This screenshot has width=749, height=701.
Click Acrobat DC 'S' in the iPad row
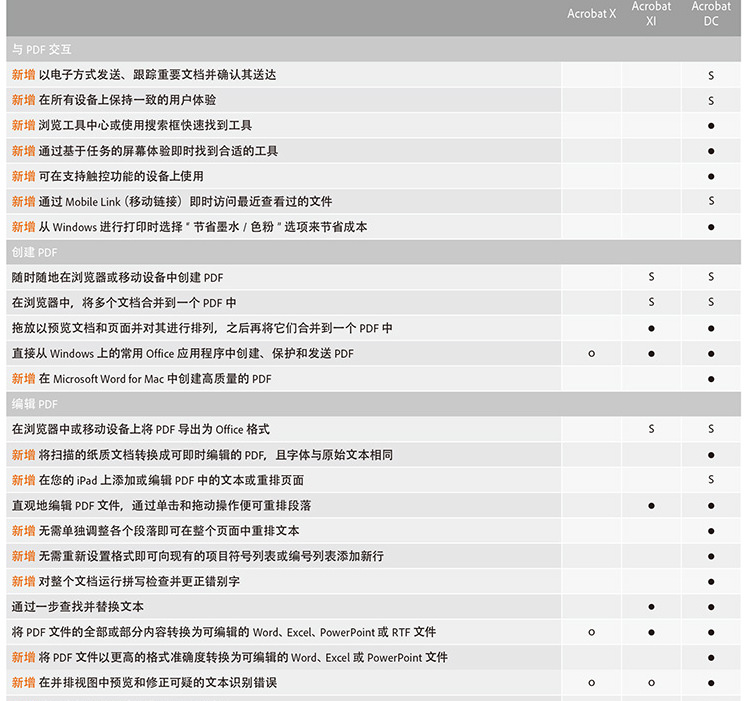click(x=711, y=479)
